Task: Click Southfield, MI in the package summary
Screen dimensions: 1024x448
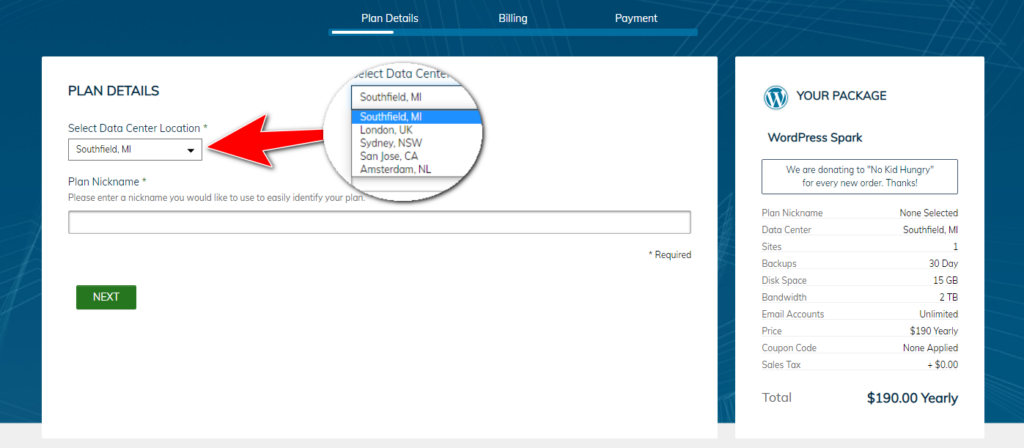Action: (x=930, y=230)
